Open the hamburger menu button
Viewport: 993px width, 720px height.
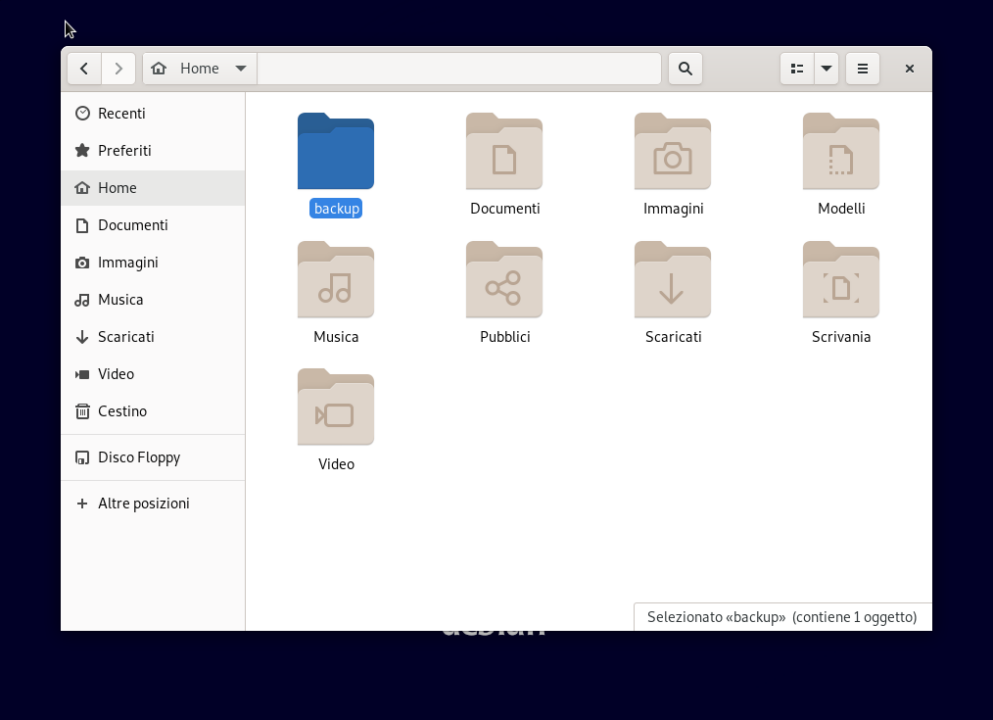[862, 69]
